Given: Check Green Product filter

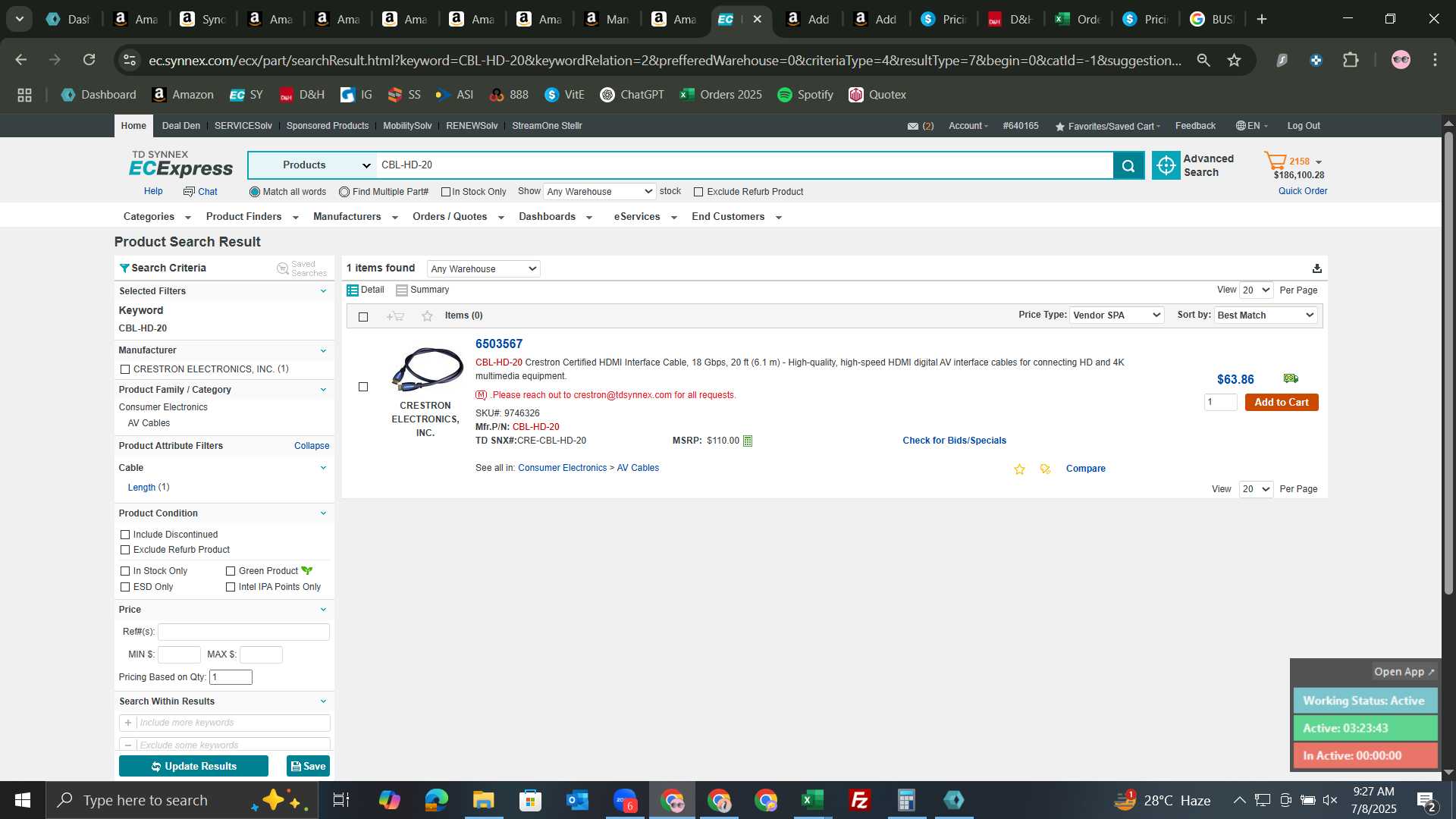Looking at the screenshot, I should 231,571.
